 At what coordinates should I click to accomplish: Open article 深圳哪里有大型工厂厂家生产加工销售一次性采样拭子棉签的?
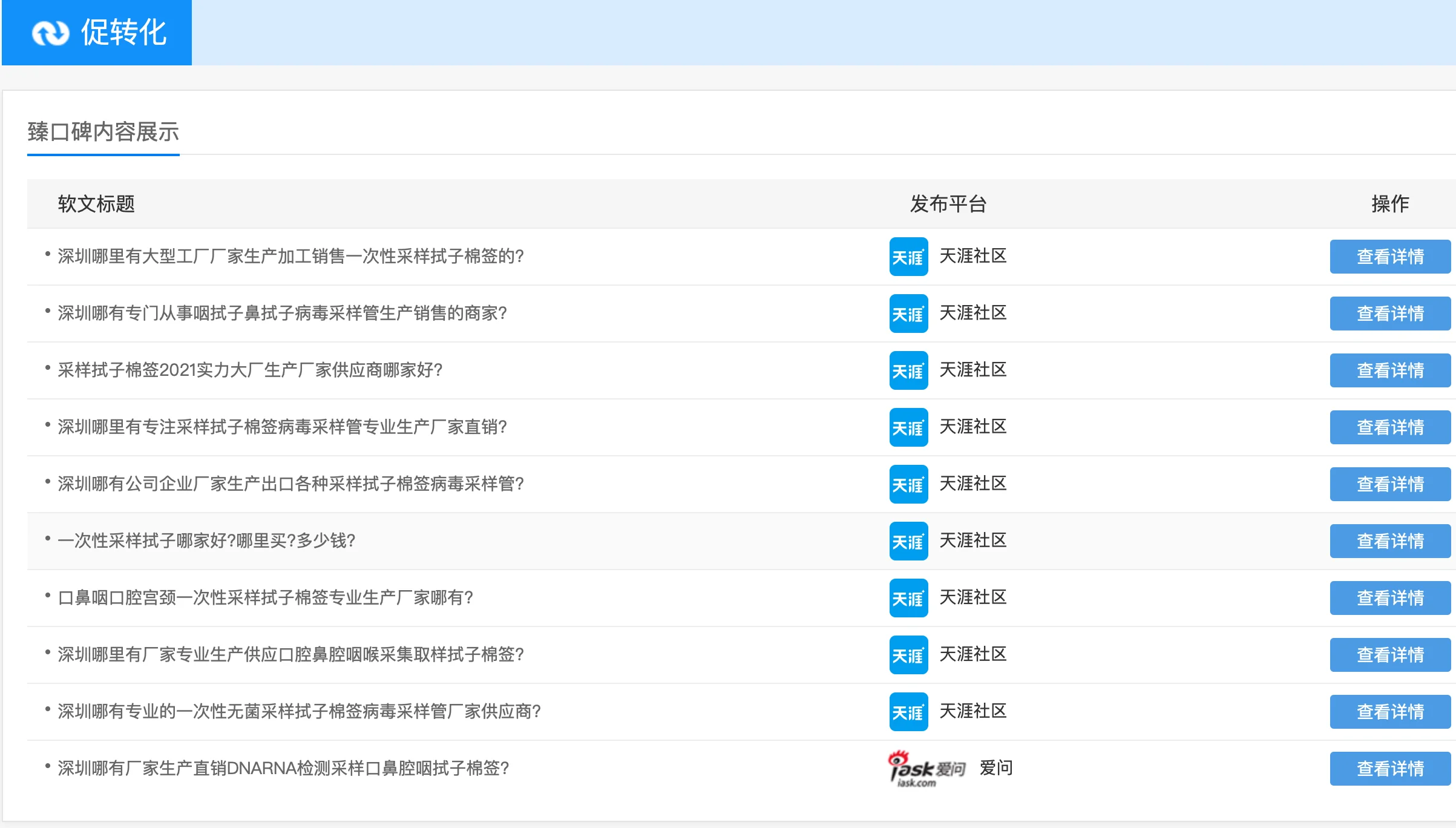[x=290, y=256]
